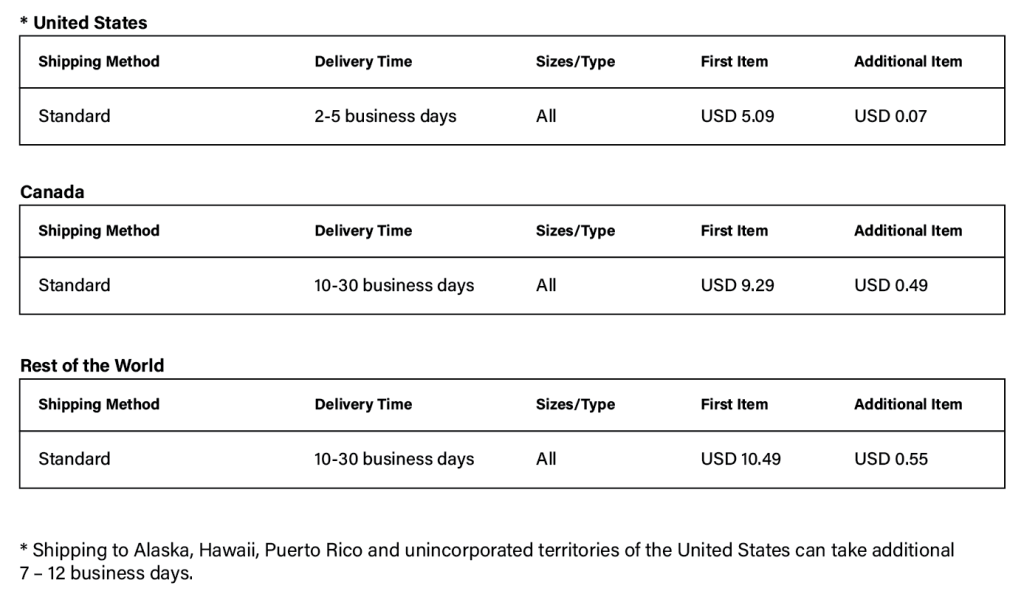Click the Rest of the World heading
This screenshot has width=1024, height=597.
click(92, 366)
